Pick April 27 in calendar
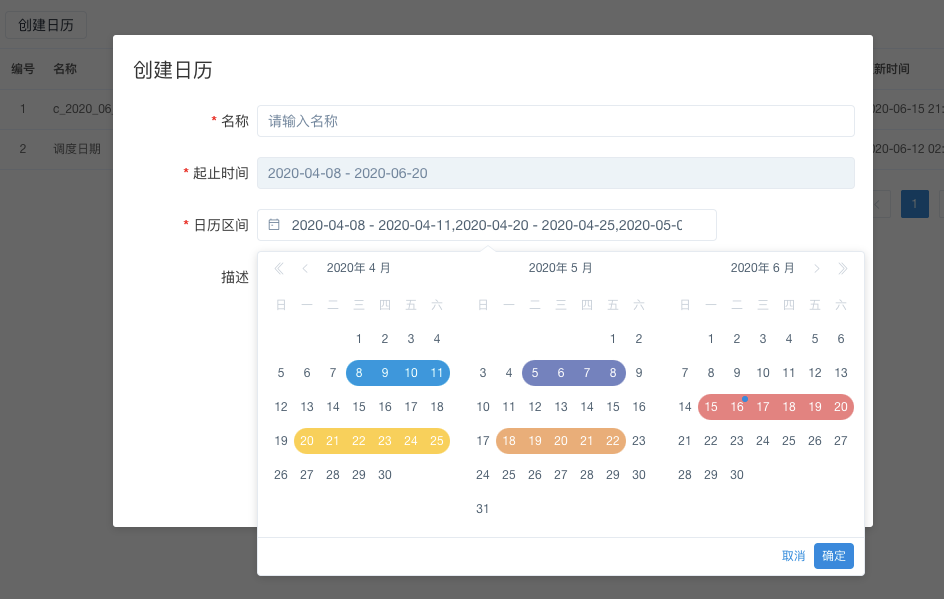944x599 pixels. click(x=307, y=475)
